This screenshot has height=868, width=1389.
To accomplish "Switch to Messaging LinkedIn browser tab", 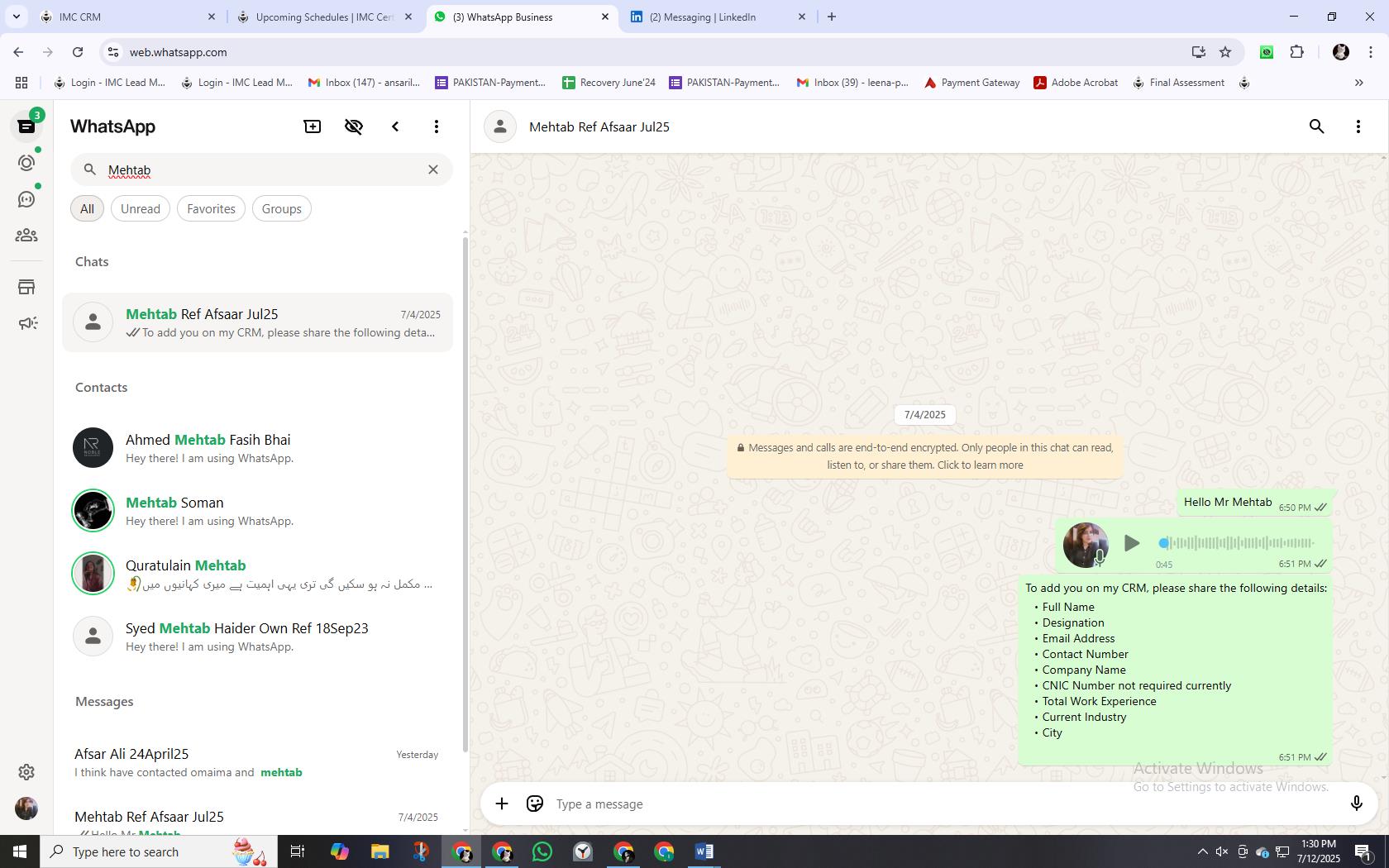I will [x=718, y=17].
